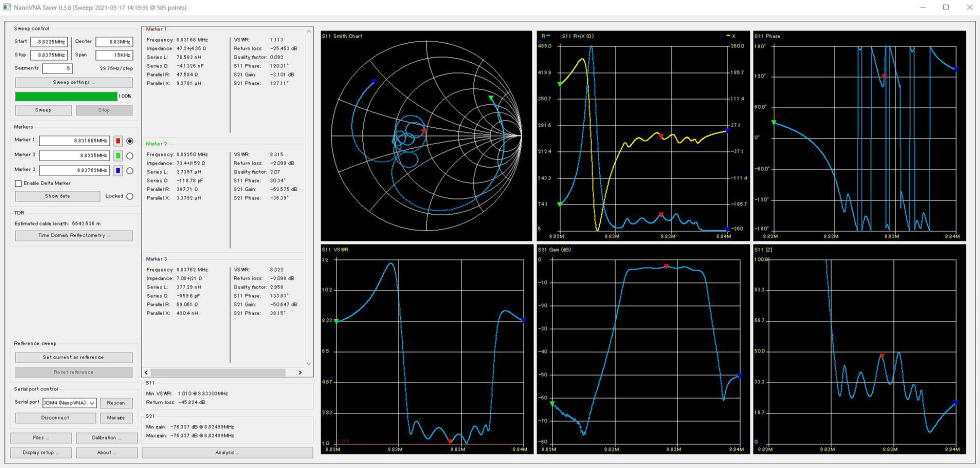Click the Sweep Start frequency field
The height and width of the screenshot is (468, 980).
[x=51, y=41]
